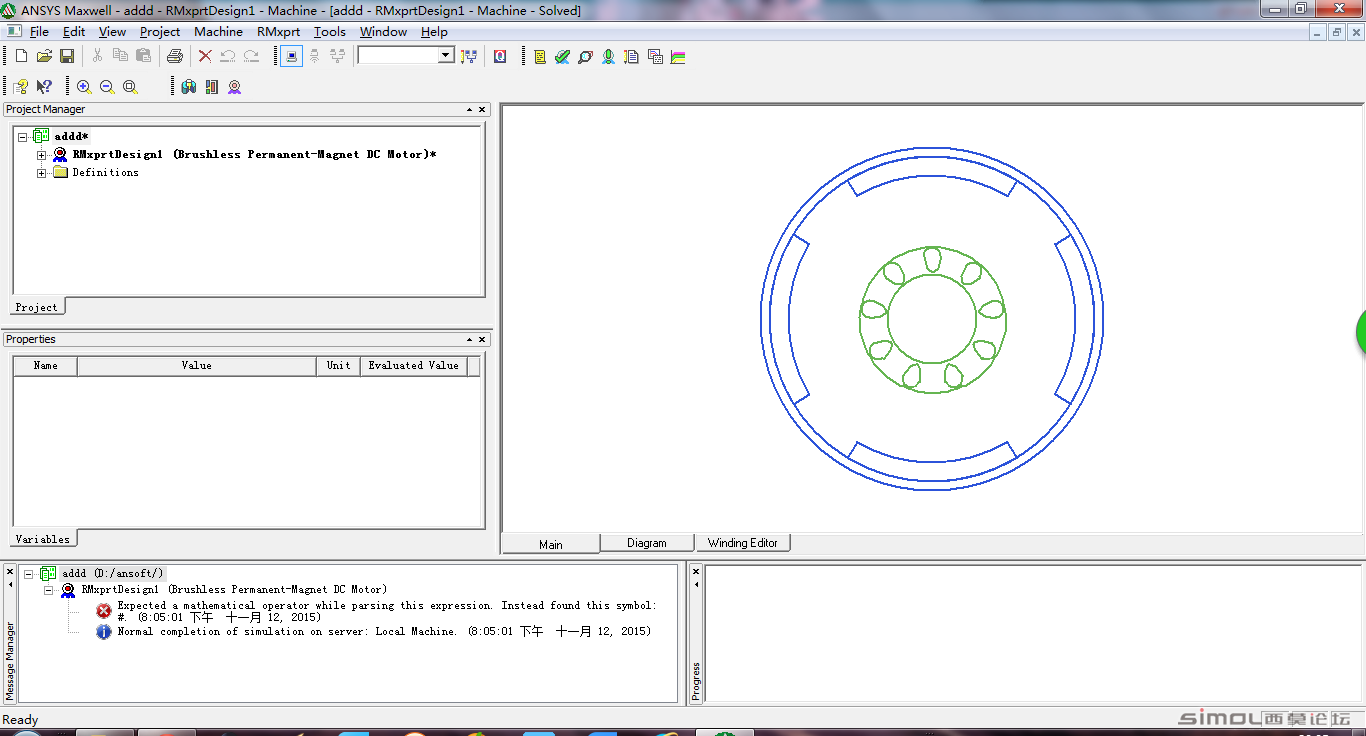Switch to the Winding Editor tab
This screenshot has height=736, width=1366.
click(x=743, y=543)
